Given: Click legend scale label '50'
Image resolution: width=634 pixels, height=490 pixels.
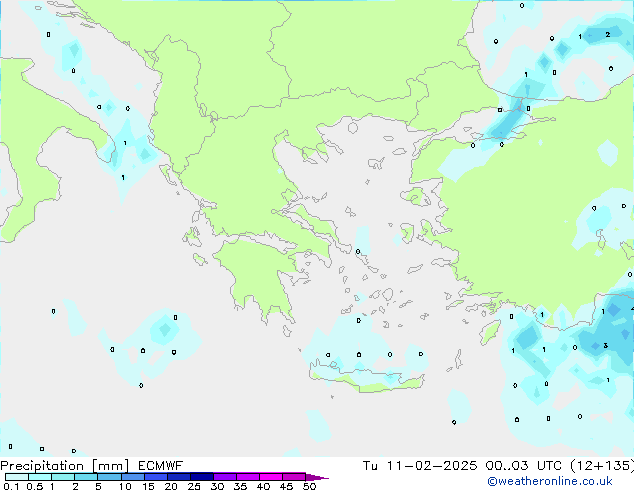Looking at the screenshot, I should pos(309,486).
